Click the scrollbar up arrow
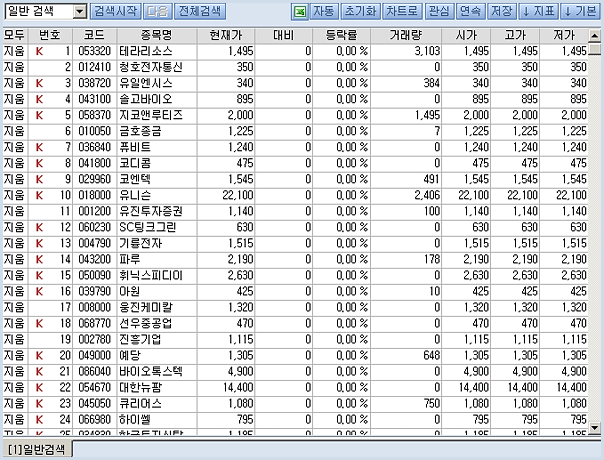 (594, 36)
